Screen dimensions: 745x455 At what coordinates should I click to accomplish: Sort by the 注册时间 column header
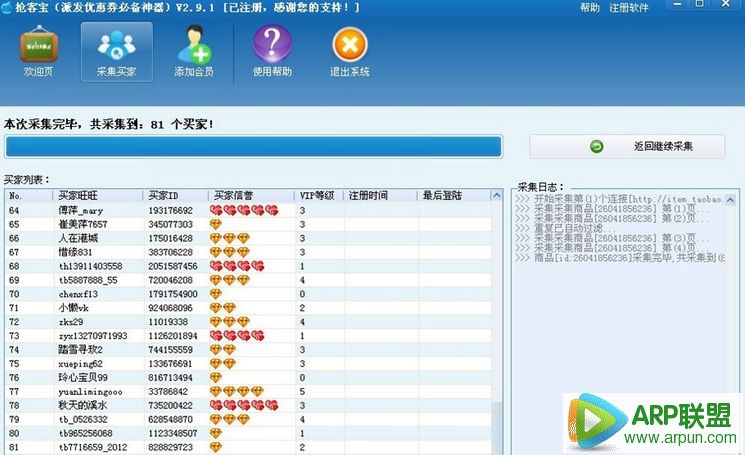click(x=380, y=195)
